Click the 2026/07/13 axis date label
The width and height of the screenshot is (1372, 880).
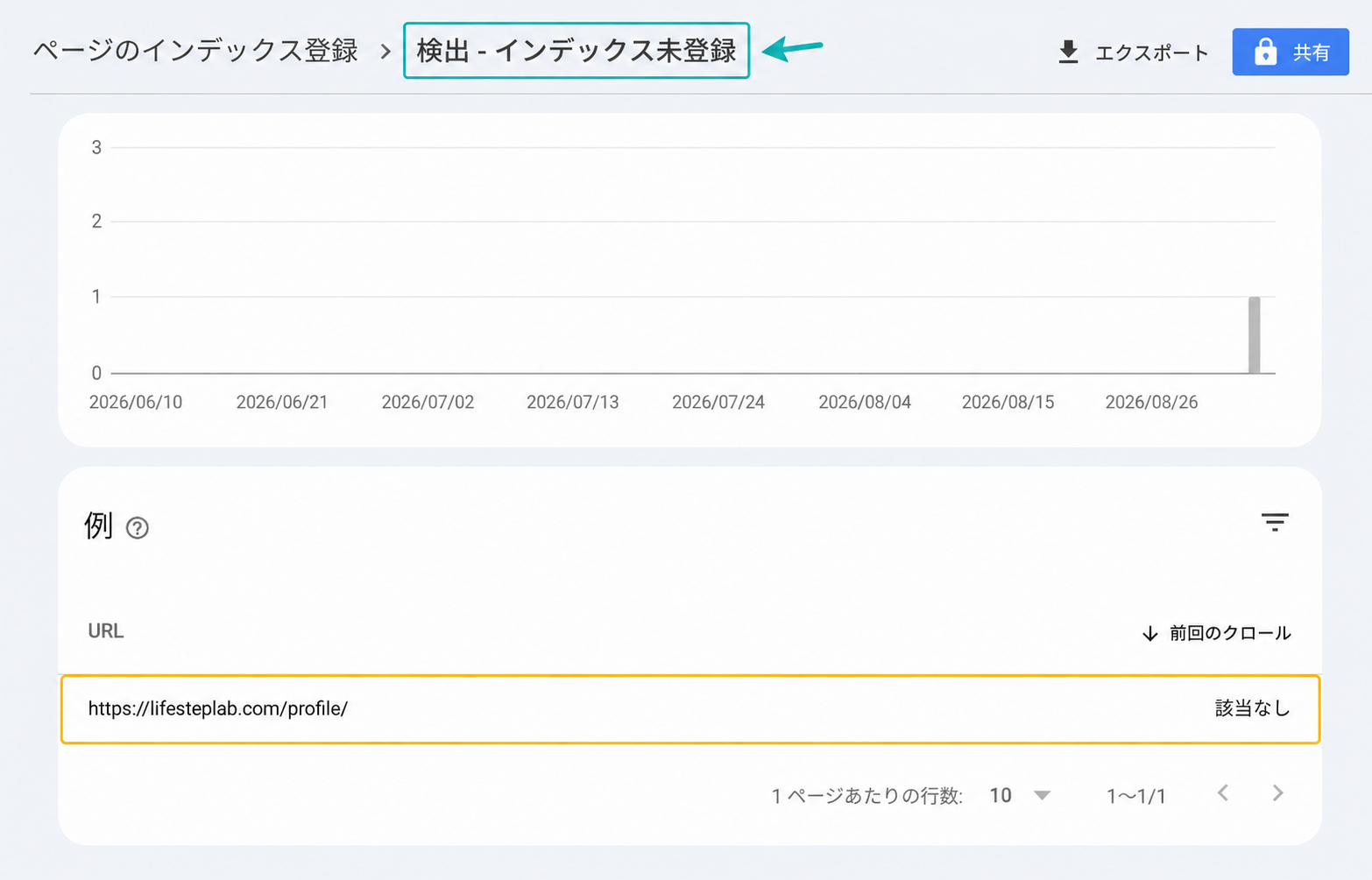click(x=573, y=403)
